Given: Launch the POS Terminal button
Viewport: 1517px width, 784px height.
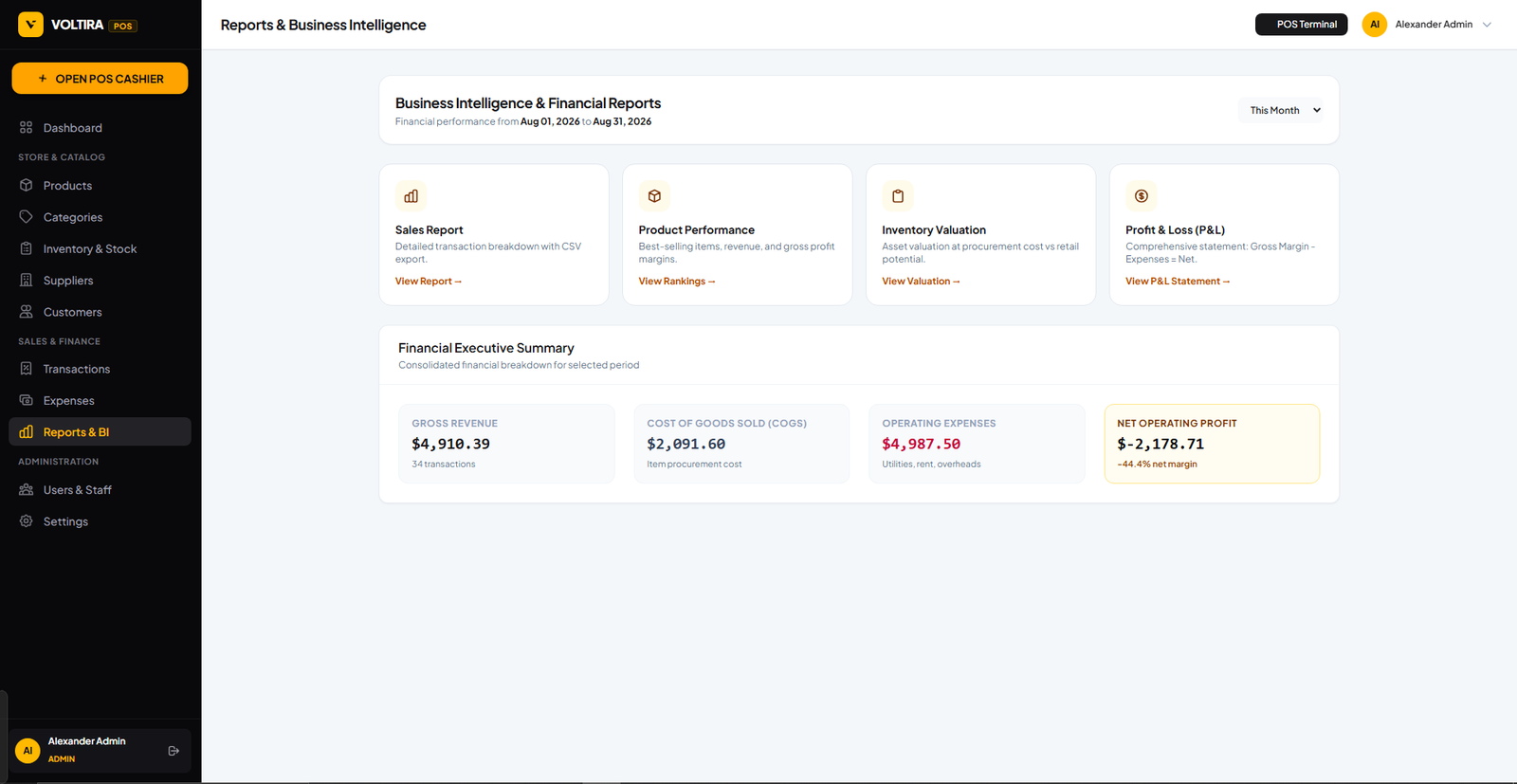Looking at the screenshot, I should click(1301, 25).
